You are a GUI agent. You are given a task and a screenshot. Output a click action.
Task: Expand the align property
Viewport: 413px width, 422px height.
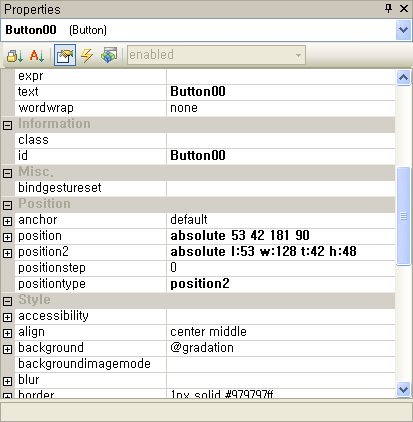point(7,333)
